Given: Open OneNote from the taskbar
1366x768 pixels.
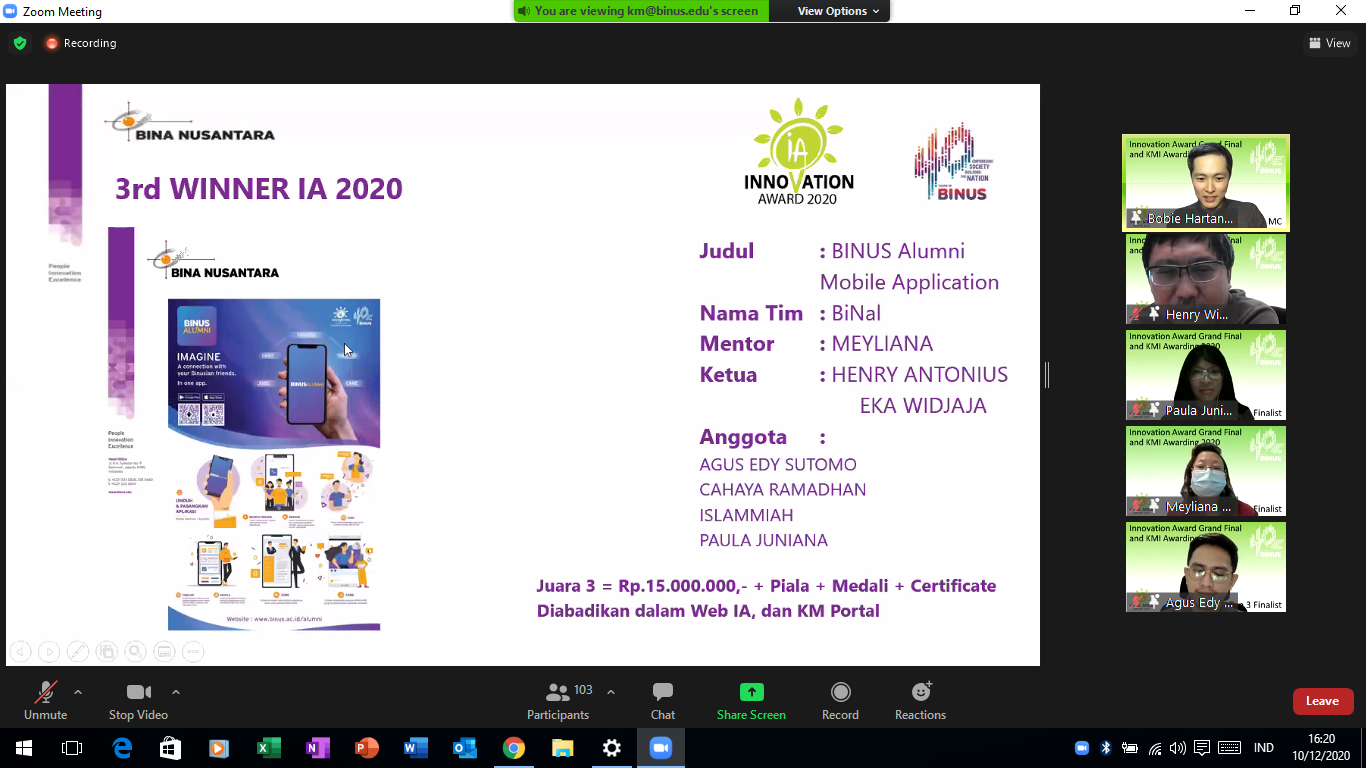Looking at the screenshot, I should [318, 748].
